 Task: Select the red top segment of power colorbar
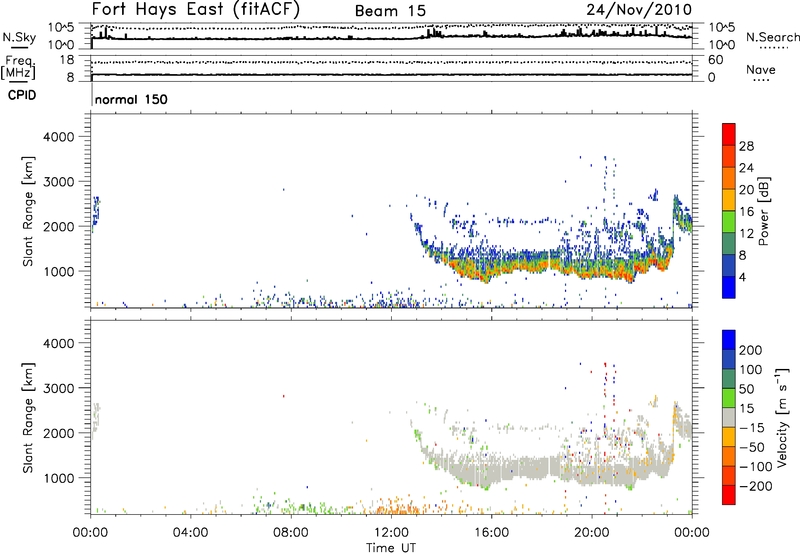[729, 134]
